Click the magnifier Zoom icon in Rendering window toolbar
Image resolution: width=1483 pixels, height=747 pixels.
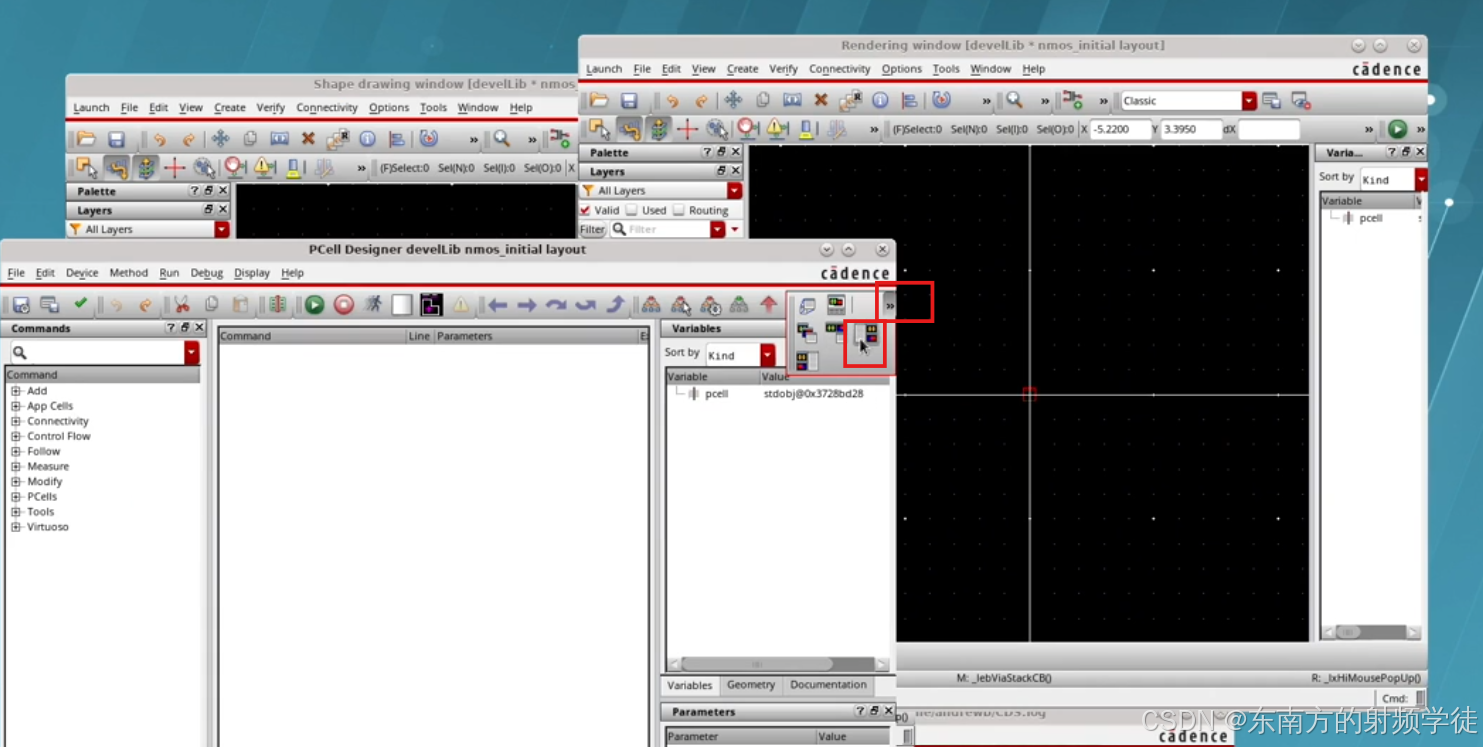tap(1014, 100)
